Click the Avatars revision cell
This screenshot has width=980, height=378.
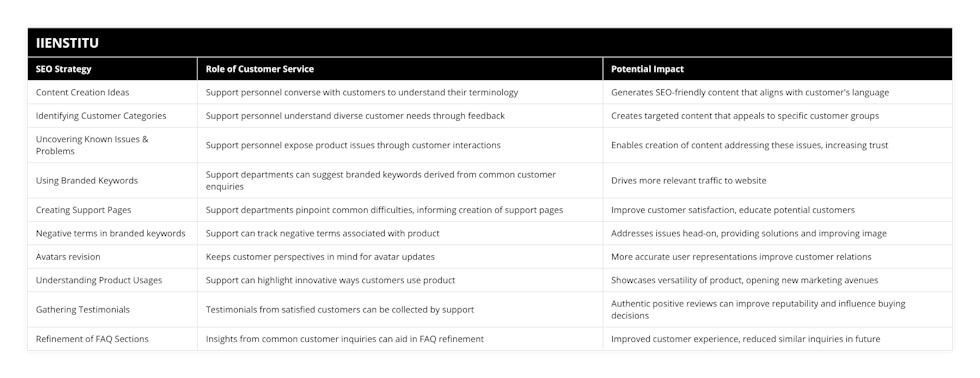[112, 257]
